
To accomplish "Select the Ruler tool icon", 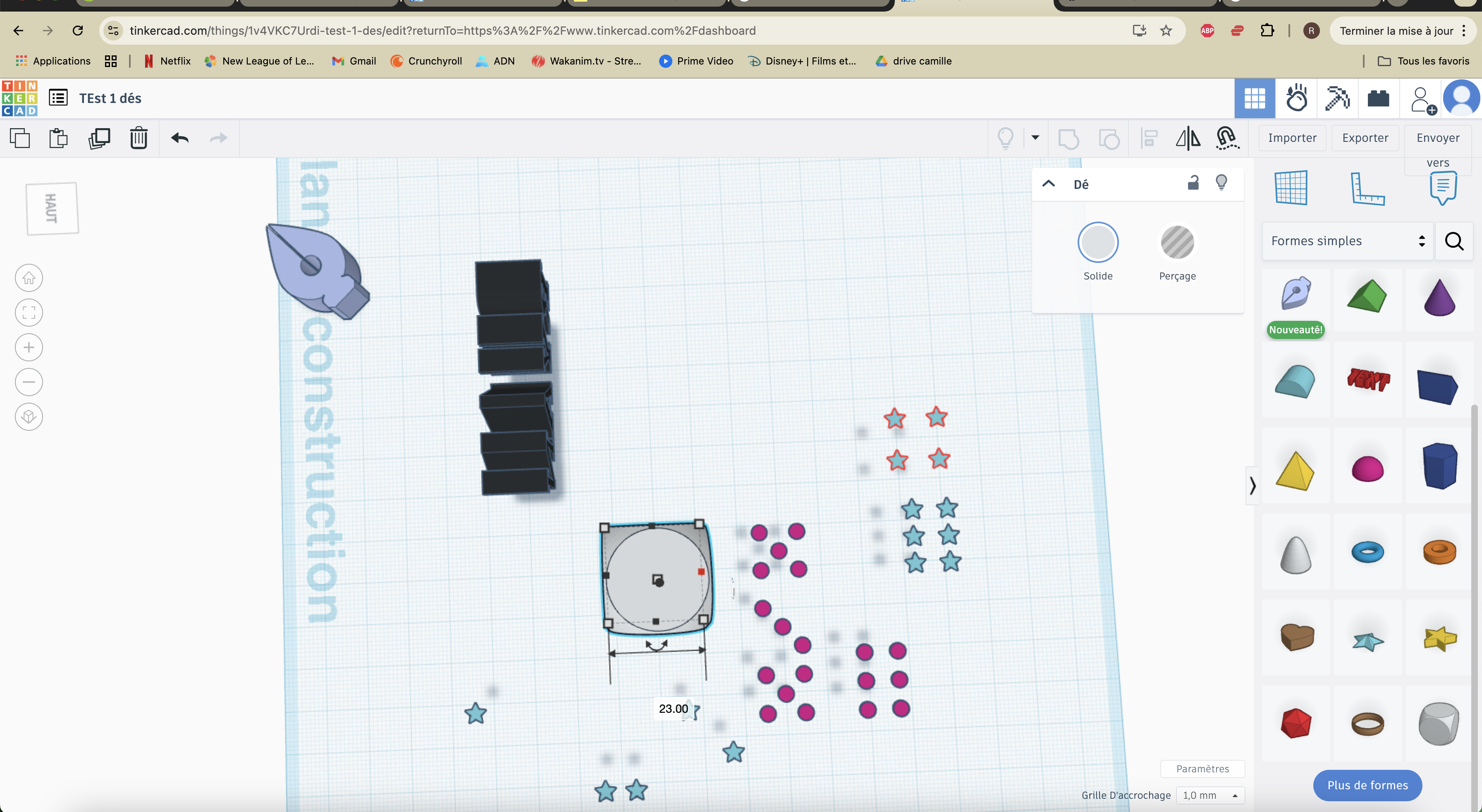I will (x=1367, y=188).
